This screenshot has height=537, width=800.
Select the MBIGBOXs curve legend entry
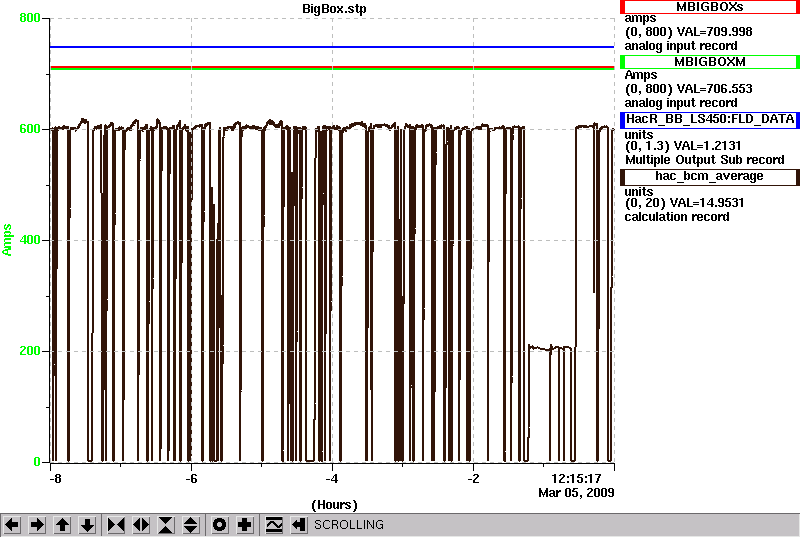tap(710, 7)
